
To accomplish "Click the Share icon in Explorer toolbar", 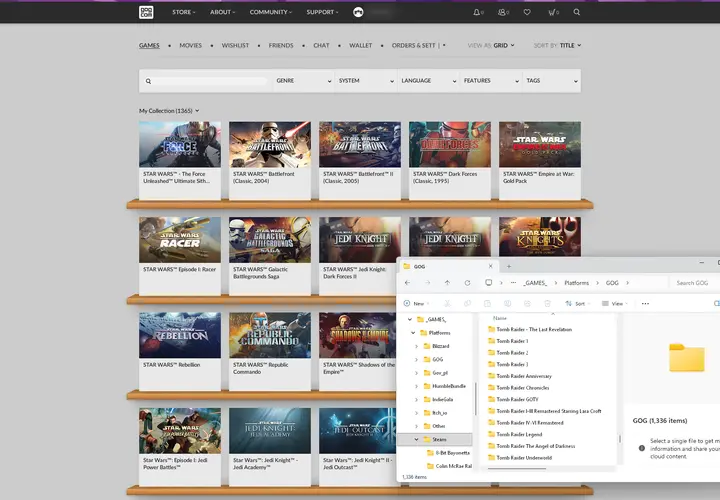I will [527, 303].
